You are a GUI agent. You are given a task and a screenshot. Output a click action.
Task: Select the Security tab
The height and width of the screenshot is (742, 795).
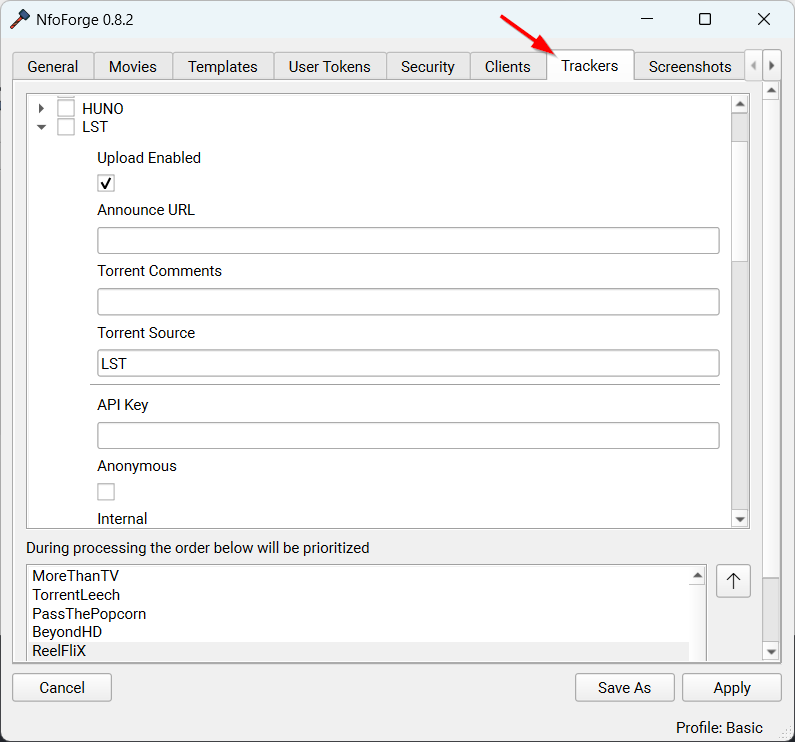pyautogui.click(x=427, y=66)
